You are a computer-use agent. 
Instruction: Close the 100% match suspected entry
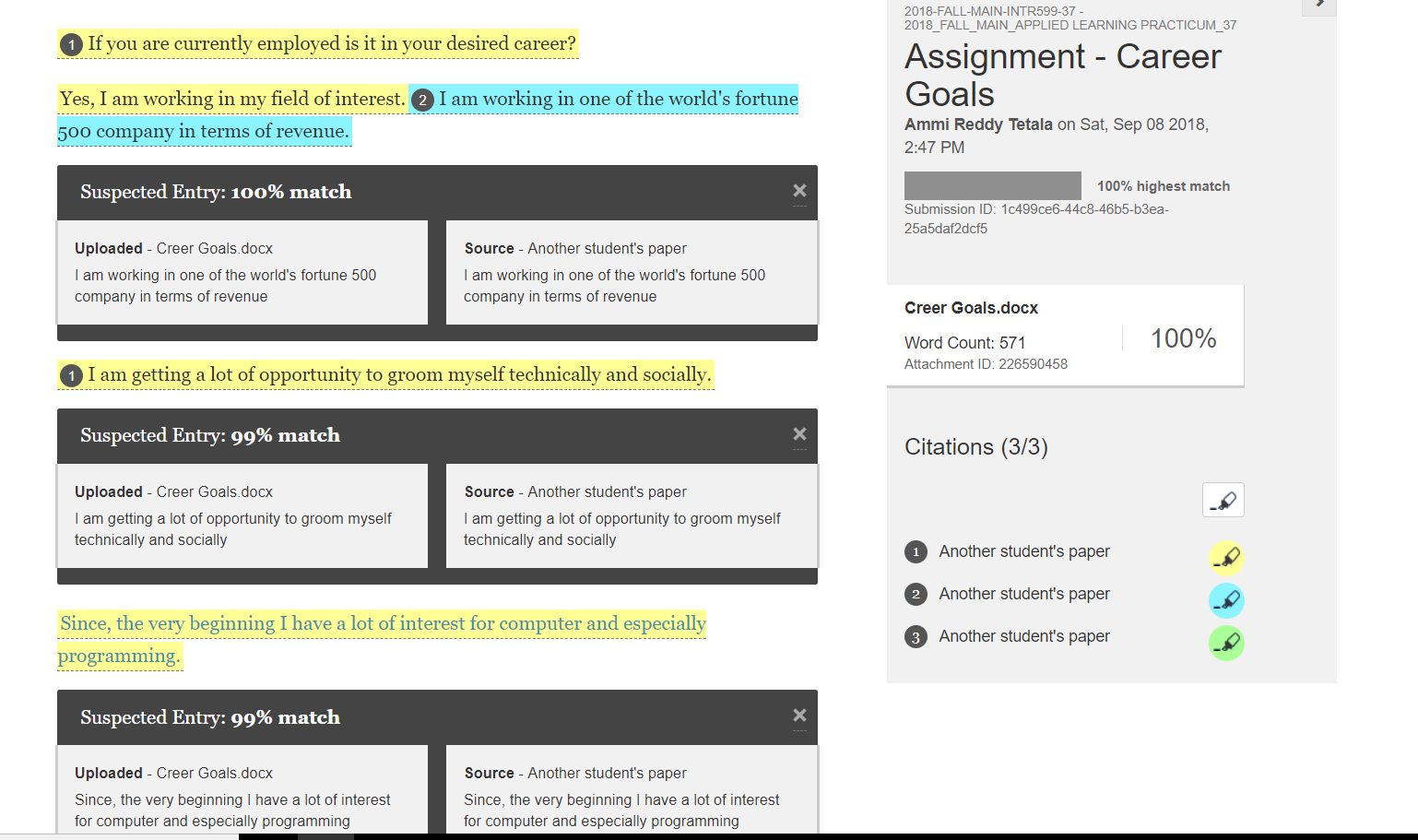click(x=799, y=191)
